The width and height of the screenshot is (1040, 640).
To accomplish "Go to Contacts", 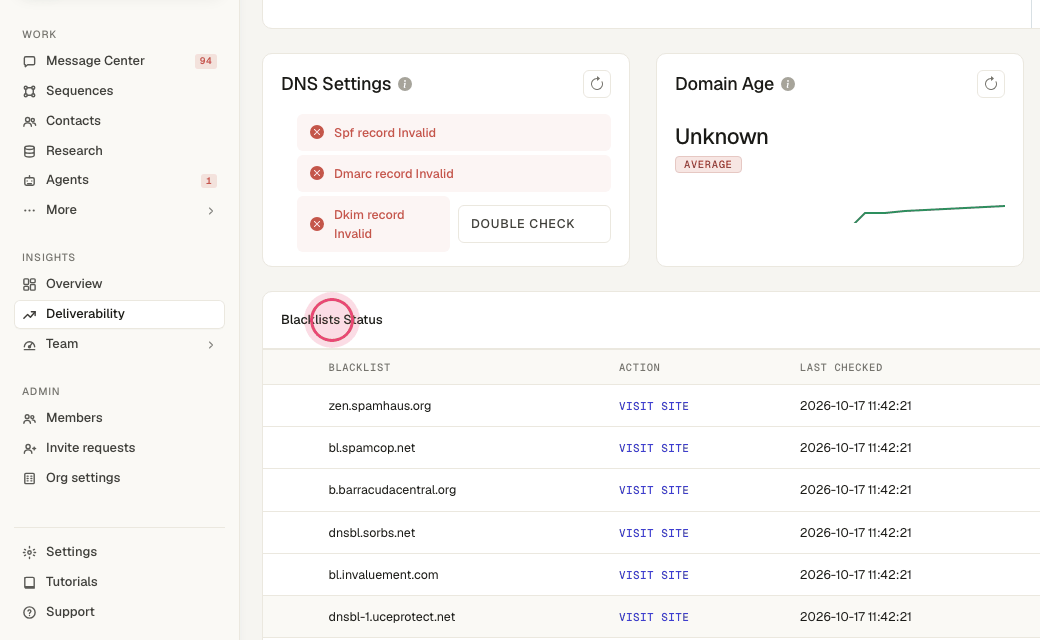I will click(119, 121).
